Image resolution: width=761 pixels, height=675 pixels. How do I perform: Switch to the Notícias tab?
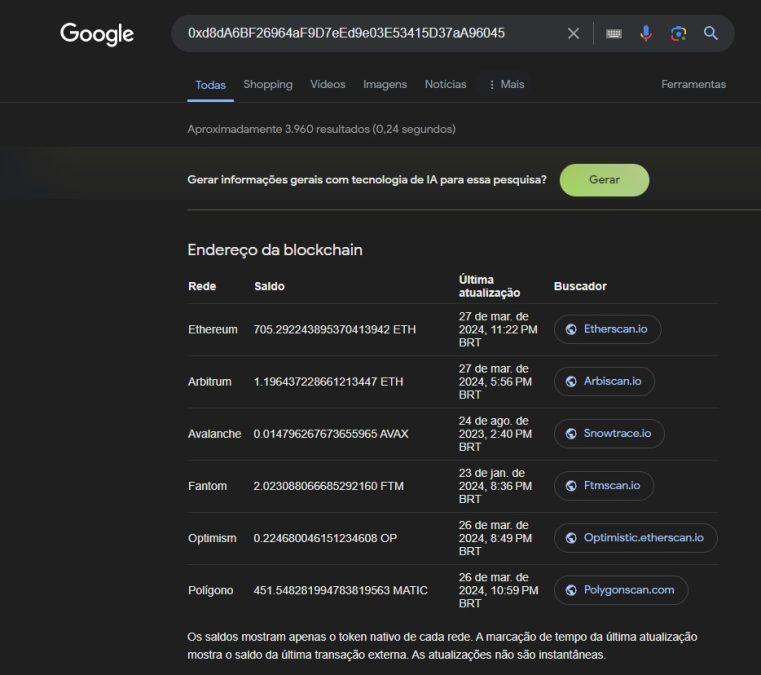click(x=446, y=84)
